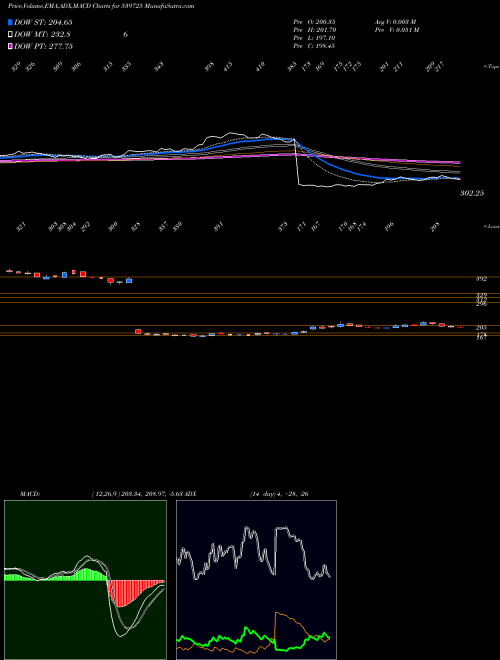The height and width of the screenshot is (660, 500).
Task: Click the ADX '(14 day) 4, +28, -26' values
Action: (279, 494)
